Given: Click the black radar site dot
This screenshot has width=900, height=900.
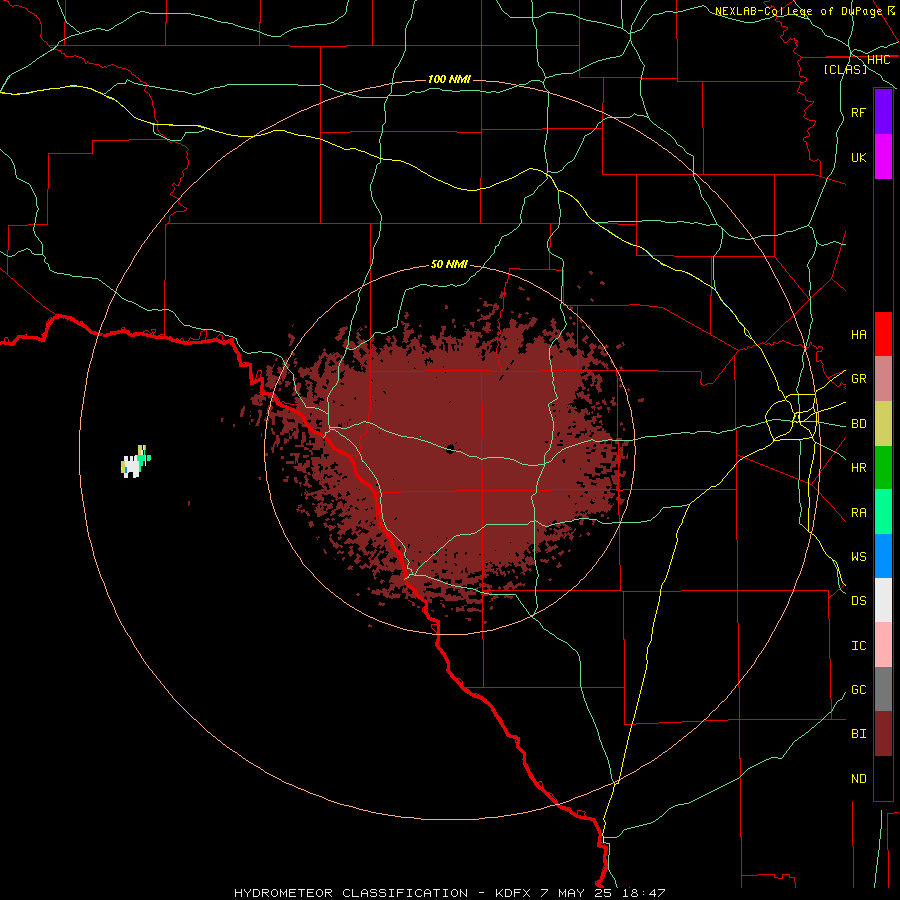Looking at the screenshot, I should tap(451, 448).
